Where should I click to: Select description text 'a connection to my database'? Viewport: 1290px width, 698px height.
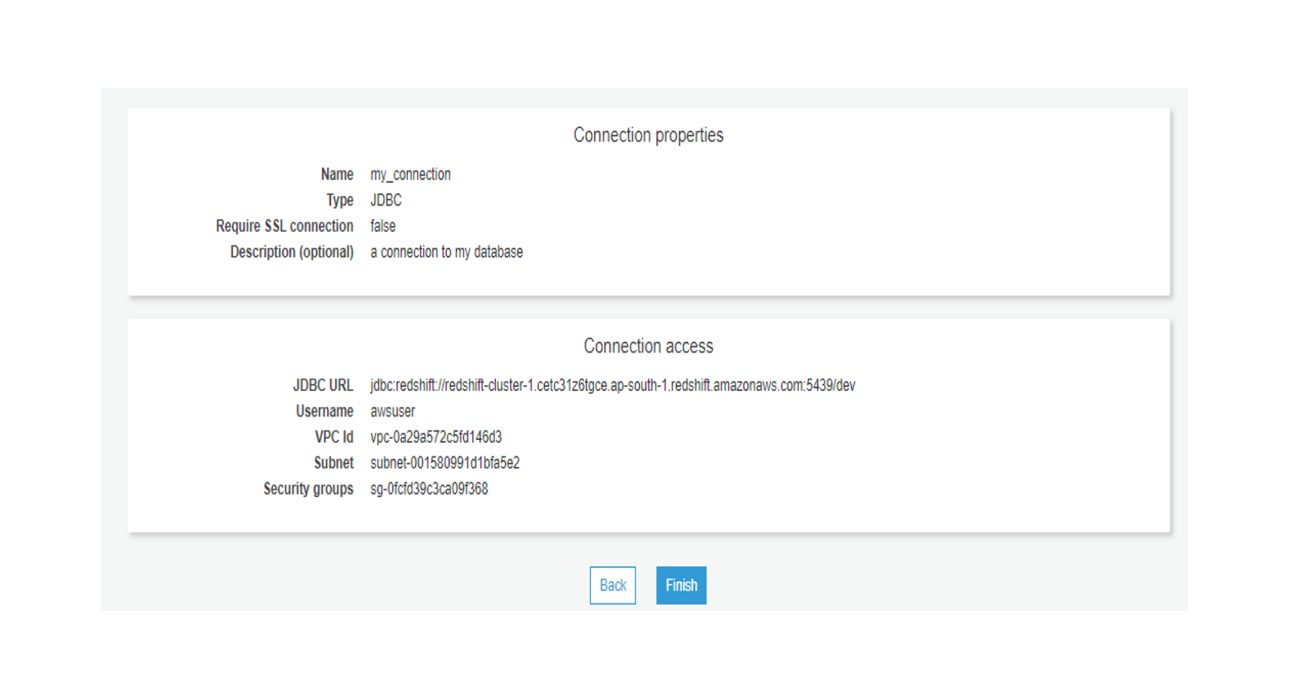click(446, 252)
